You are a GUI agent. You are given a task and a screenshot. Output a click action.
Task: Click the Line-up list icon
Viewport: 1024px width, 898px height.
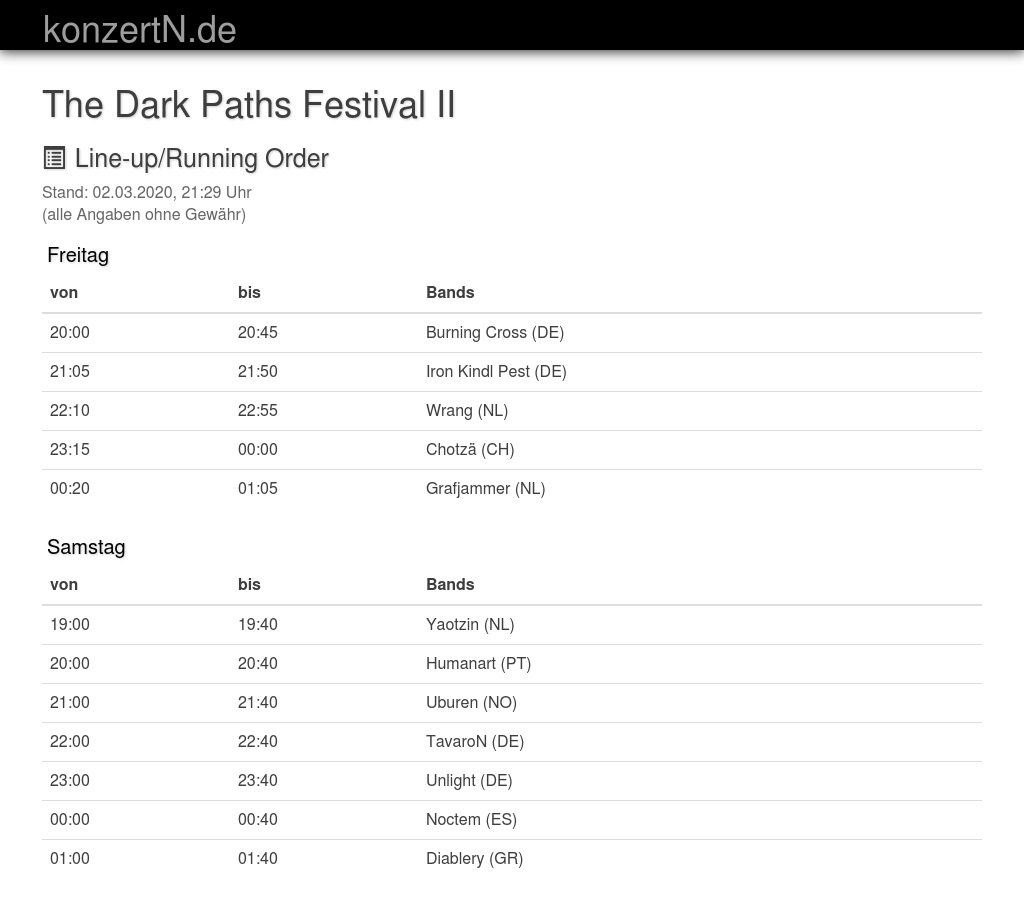click(54, 158)
